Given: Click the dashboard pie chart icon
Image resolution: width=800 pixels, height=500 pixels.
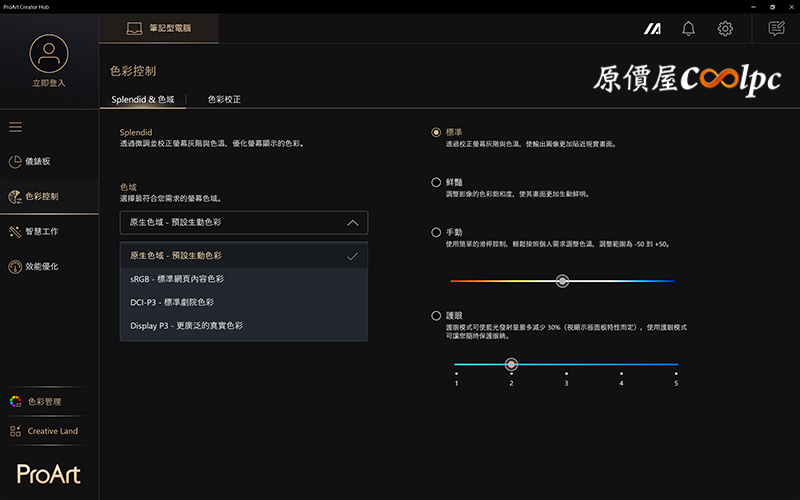Looking at the screenshot, I should [x=15, y=162].
